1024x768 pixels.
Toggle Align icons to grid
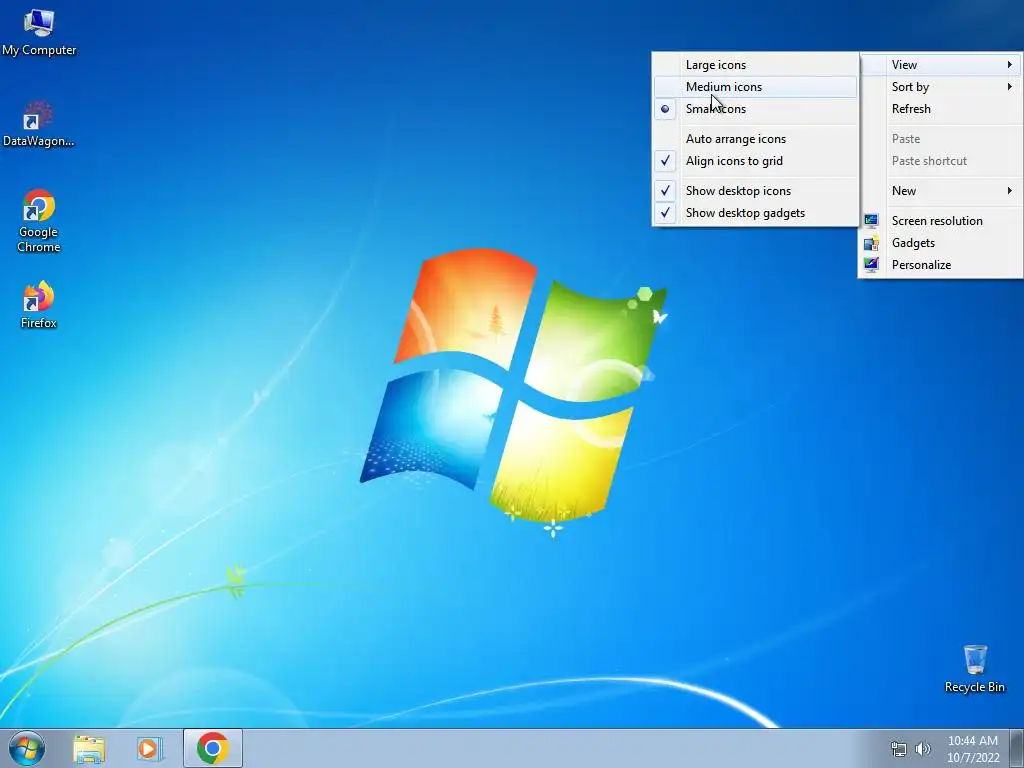click(755, 161)
